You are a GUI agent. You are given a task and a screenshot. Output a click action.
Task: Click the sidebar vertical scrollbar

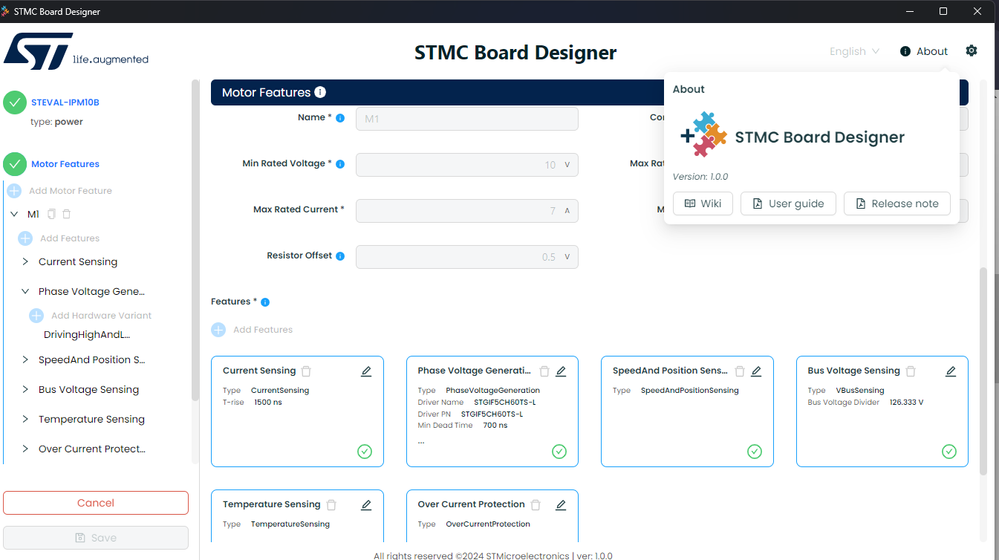[195, 240]
